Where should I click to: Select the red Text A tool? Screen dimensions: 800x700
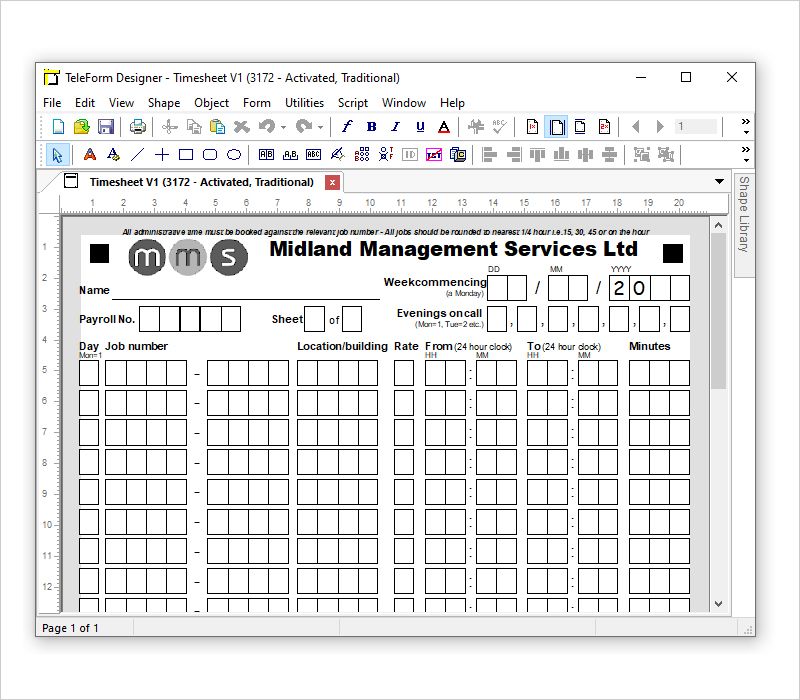[x=90, y=154]
